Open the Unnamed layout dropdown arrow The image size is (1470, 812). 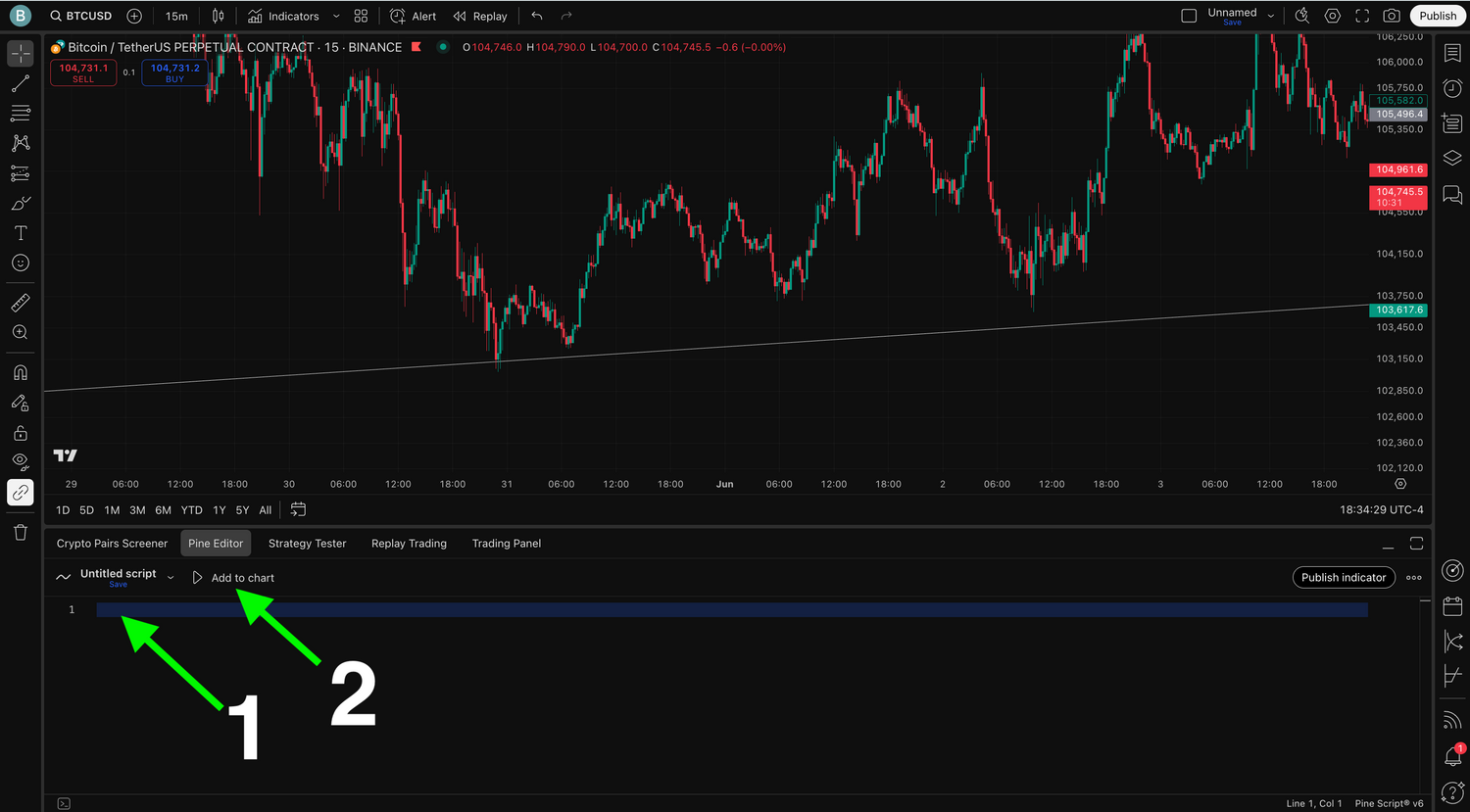1271,16
